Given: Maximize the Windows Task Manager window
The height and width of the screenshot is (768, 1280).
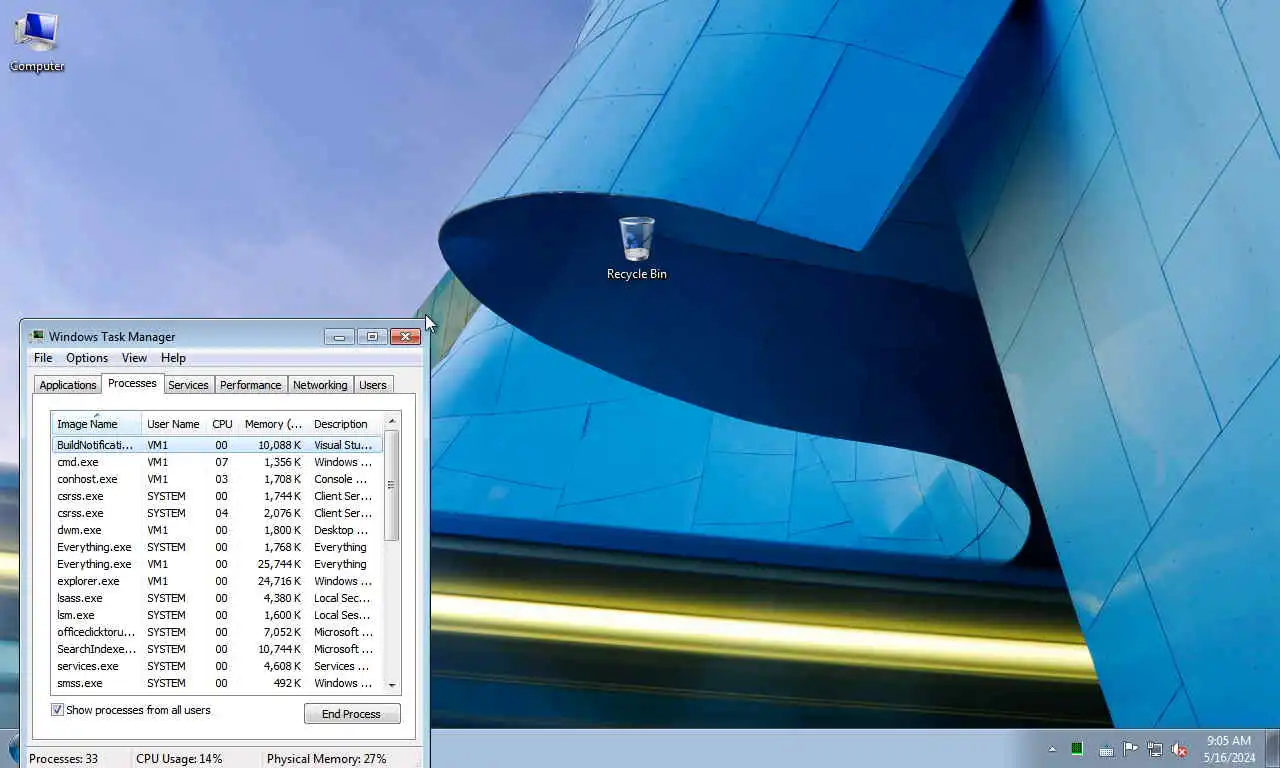Looking at the screenshot, I should point(372,337).
